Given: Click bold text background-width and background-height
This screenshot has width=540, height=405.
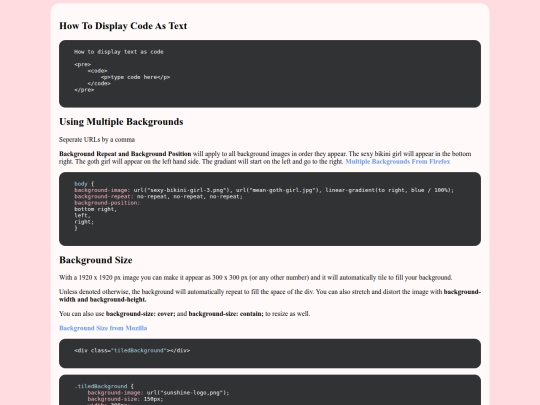Looking at the screenshot, I should pyautogui.click(x=270, y=295).
